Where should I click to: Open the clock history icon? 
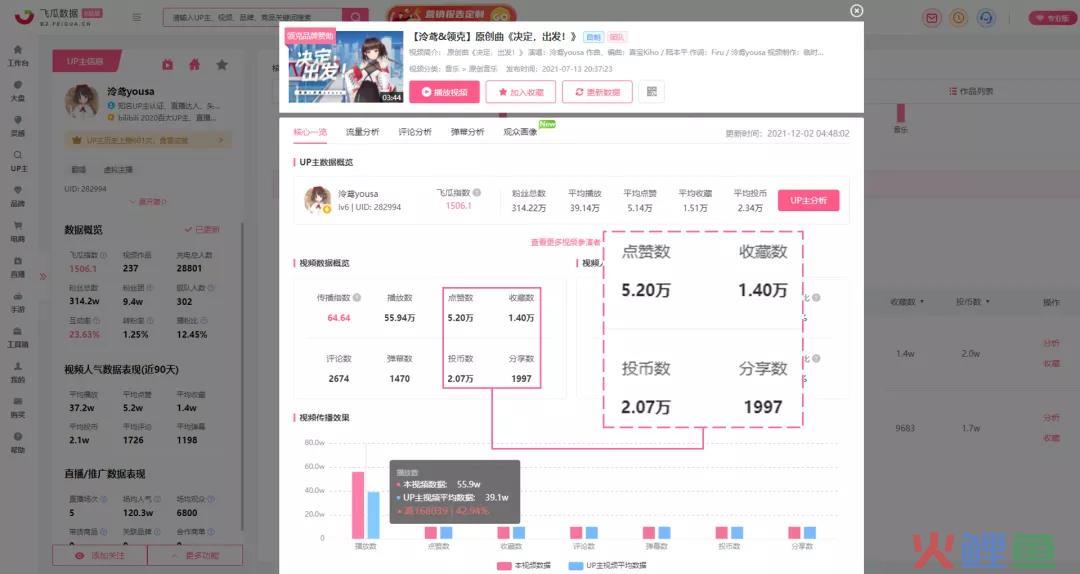pyautogui.click(x=959, y=18)
